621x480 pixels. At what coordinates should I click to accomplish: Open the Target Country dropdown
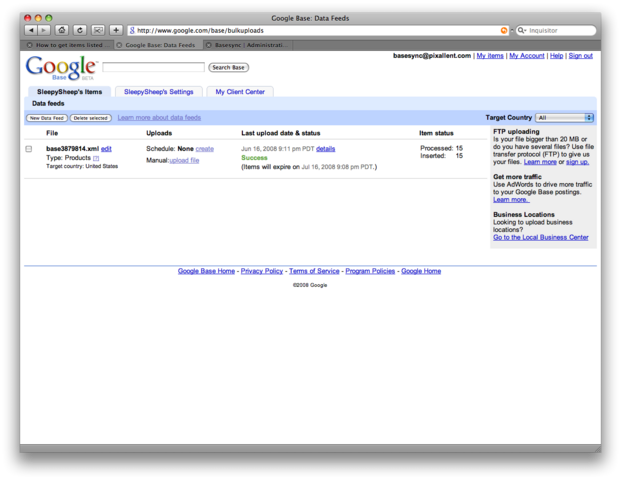tap(564, 118)
